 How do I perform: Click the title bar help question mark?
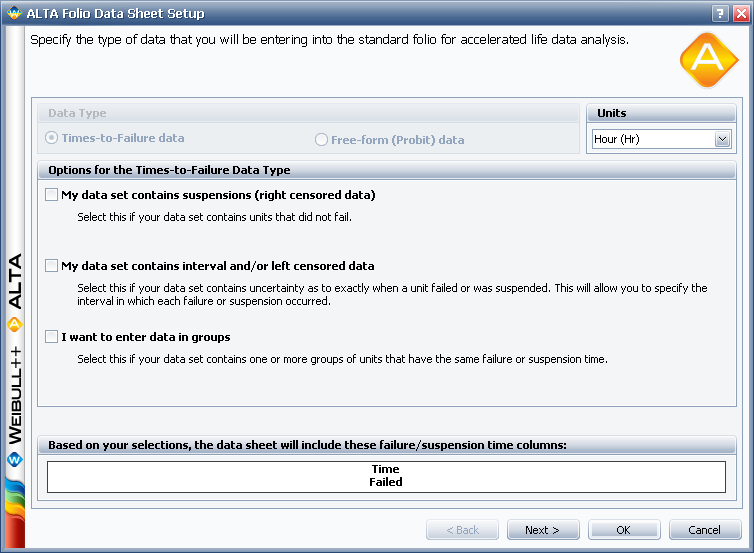[x=719, y=13]
